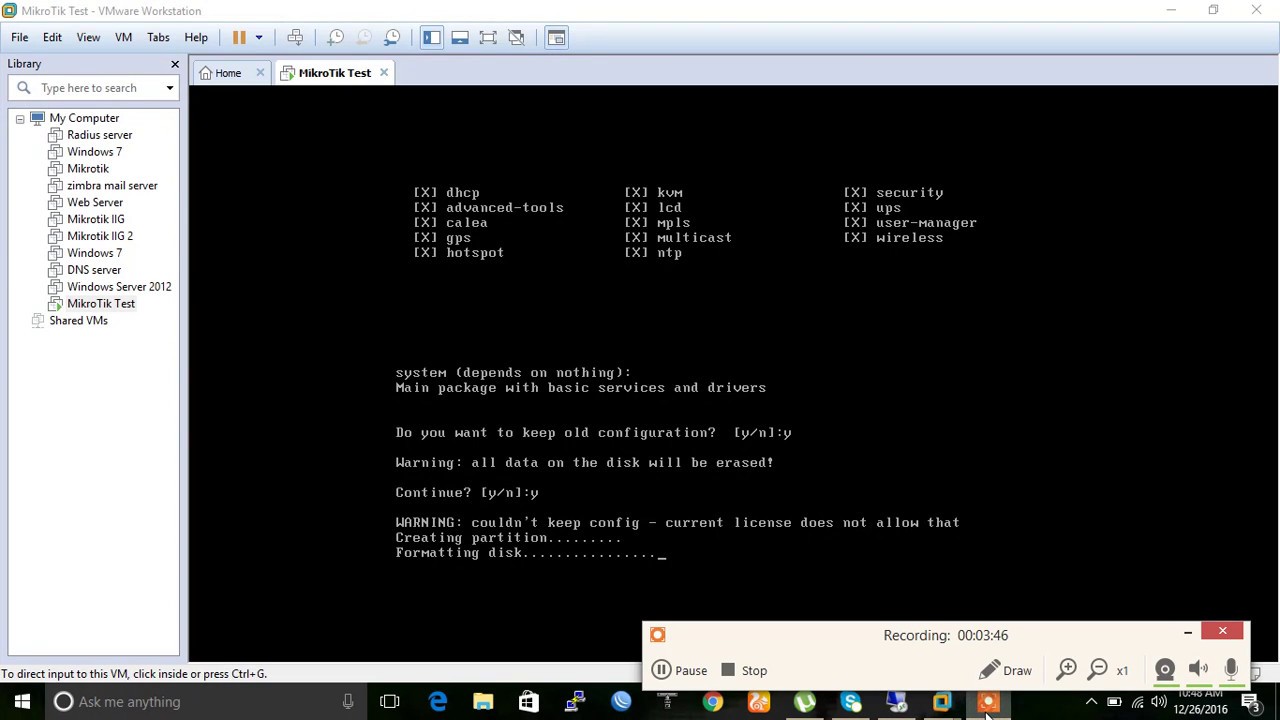Open the Windows Start menu

pyautogui.click(x=22, y=702)
